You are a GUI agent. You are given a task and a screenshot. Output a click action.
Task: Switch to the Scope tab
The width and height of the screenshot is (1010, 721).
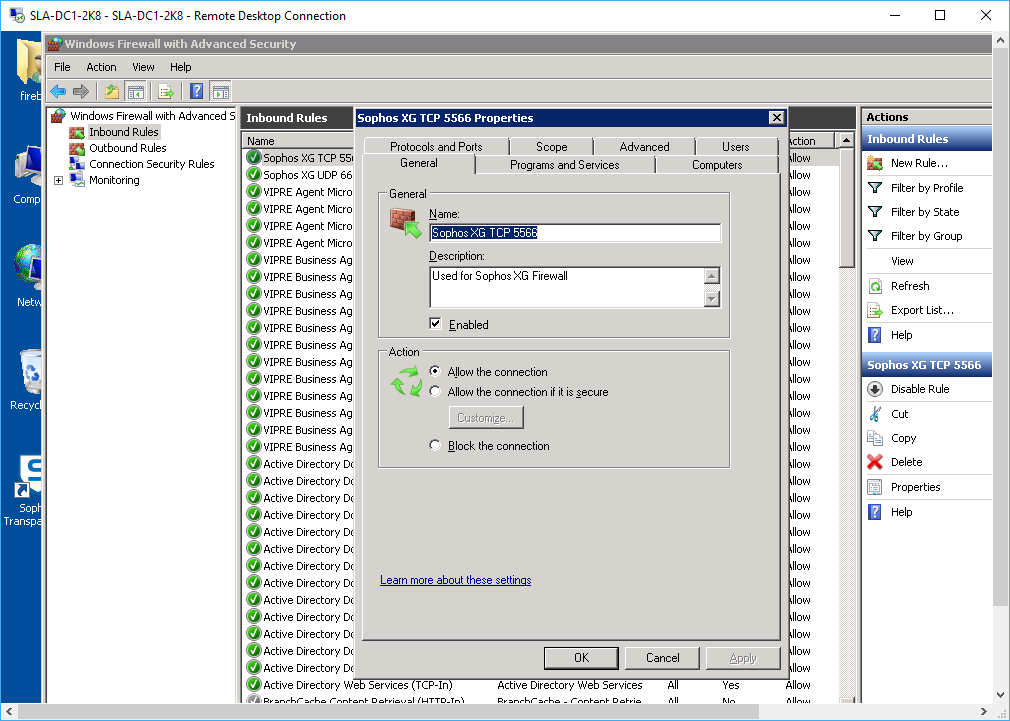(x=551, y=146)
